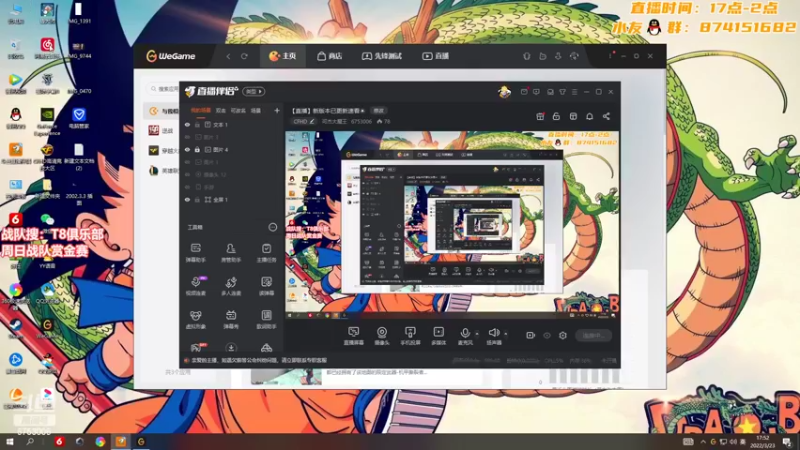Open the 弹幕助手 danmaku assistant tool

[x=195, y=252]
